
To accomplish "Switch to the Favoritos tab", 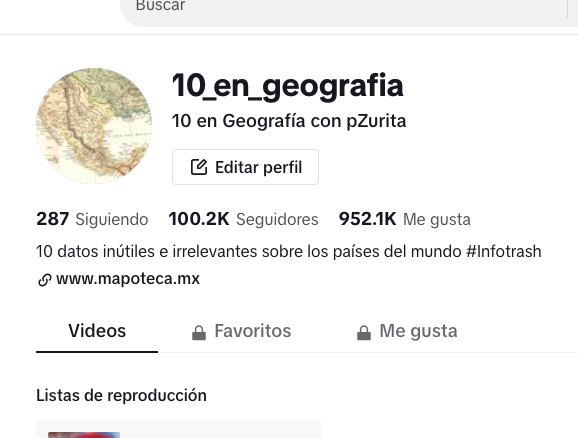I will (x=241, y=331).
